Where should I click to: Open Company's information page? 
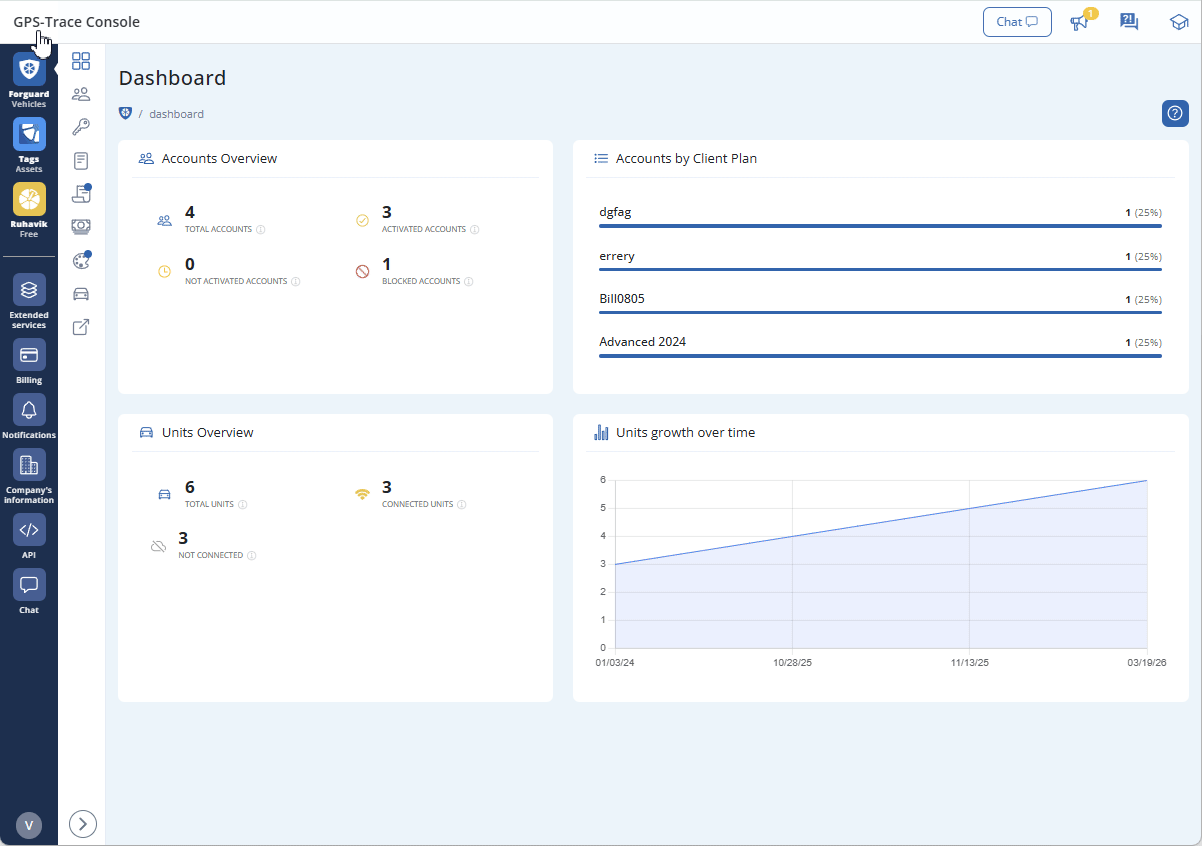click(29, 465)
